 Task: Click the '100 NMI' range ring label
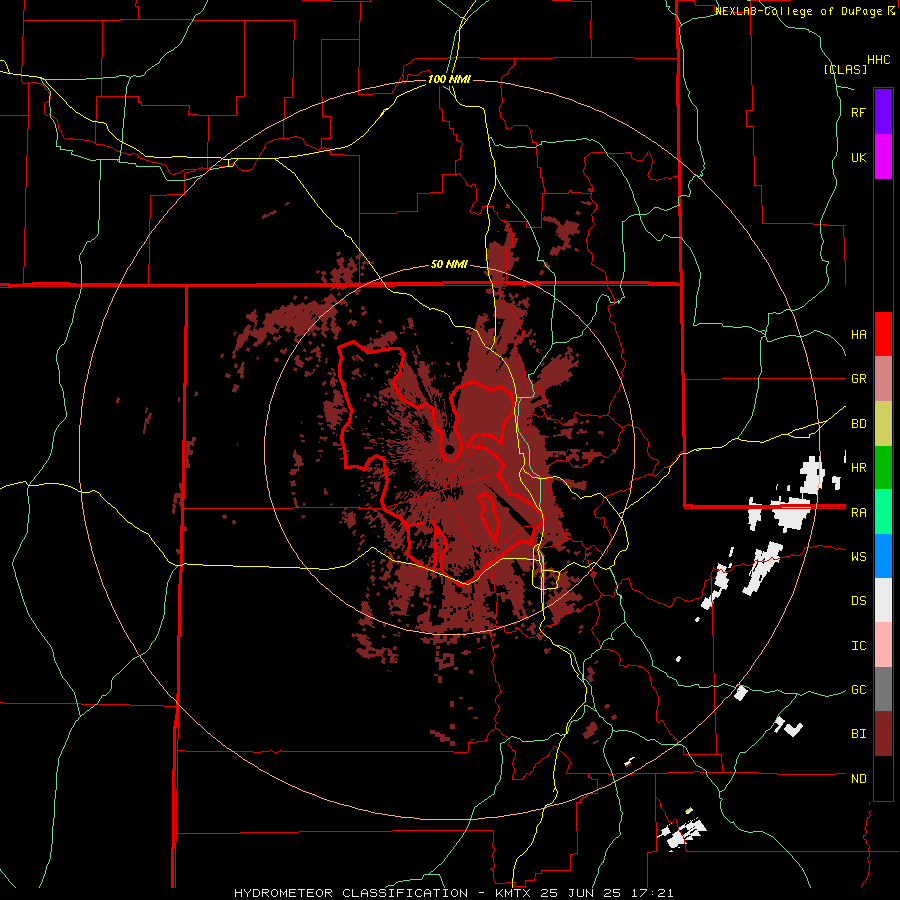[449, 79]
